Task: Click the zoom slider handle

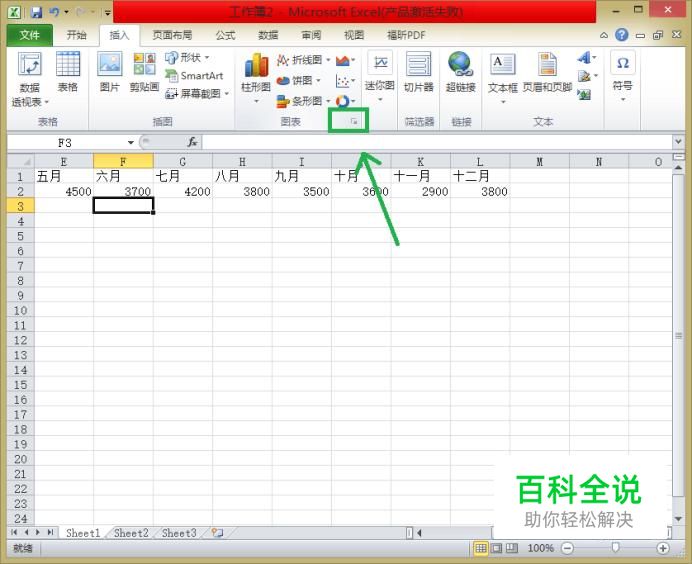Action: [x=615, y=548]
